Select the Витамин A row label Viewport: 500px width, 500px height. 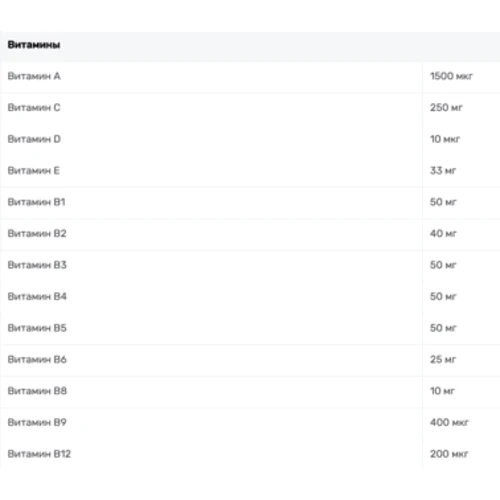point(34,76)
